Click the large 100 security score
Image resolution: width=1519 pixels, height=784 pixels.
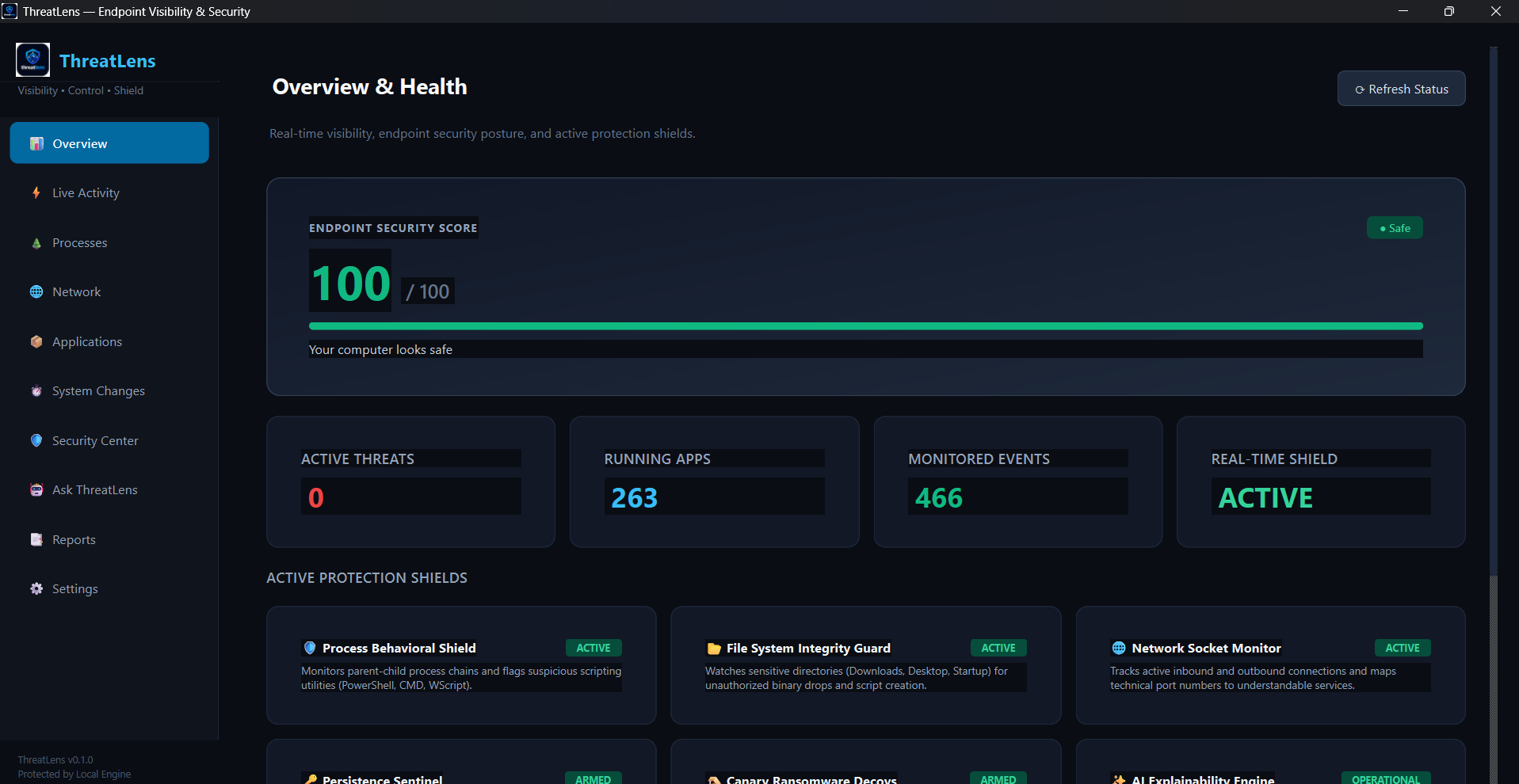click(351, 283)
